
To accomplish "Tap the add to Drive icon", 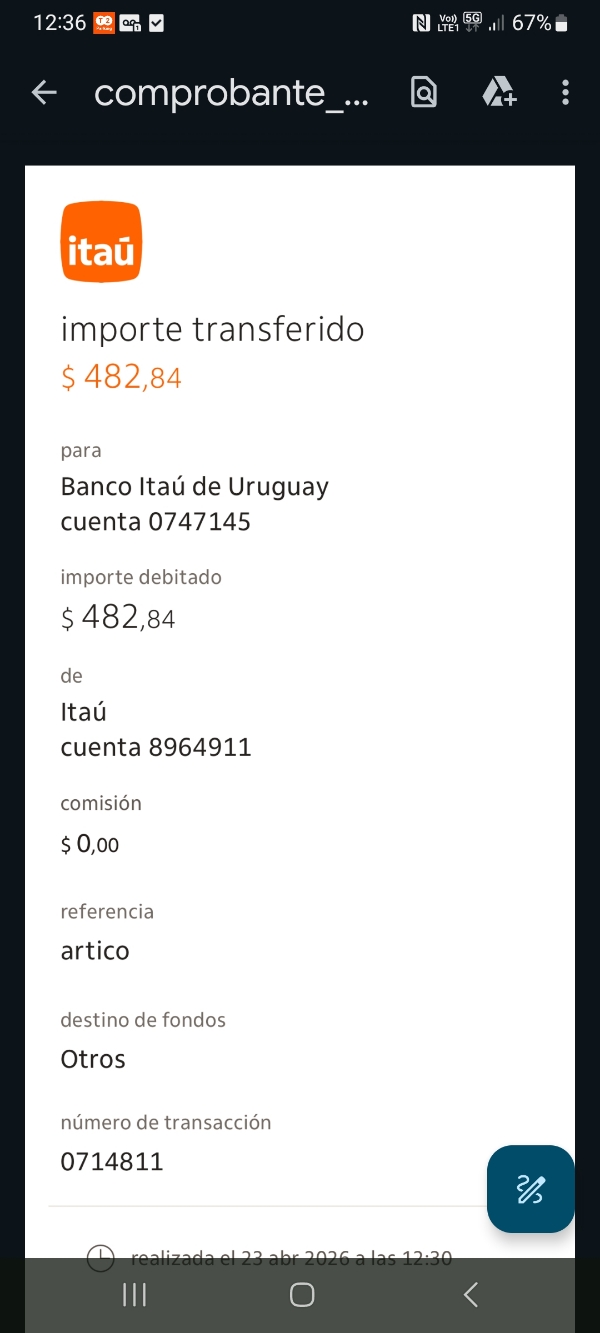I will click(x=498, y=93).
